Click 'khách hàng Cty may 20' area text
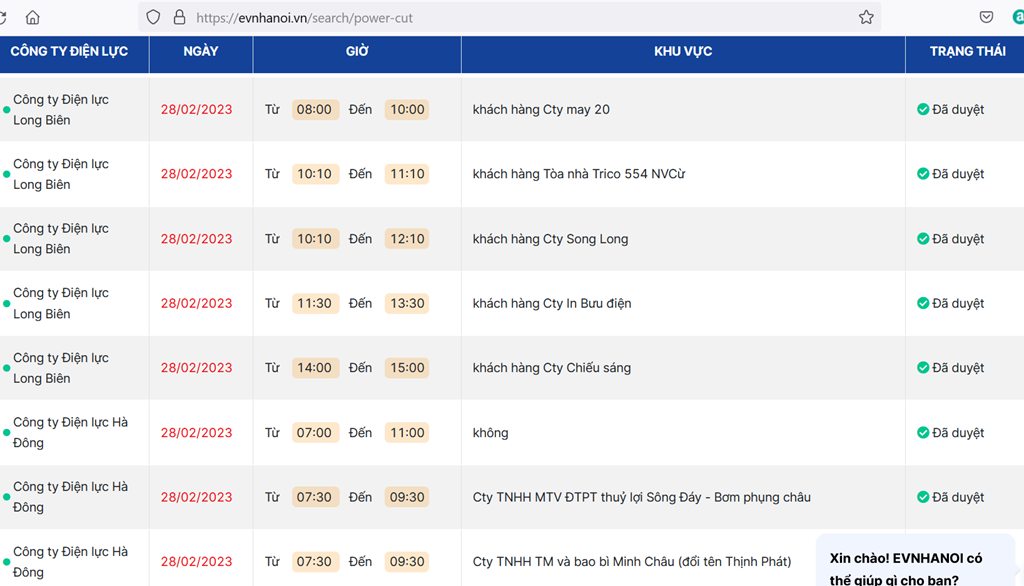Screen dimensions: 1024x586 [x=541, y=110]
